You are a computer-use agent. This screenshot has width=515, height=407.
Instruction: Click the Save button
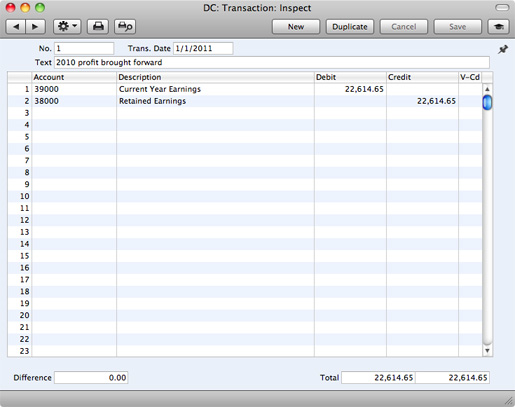point(458,27)
